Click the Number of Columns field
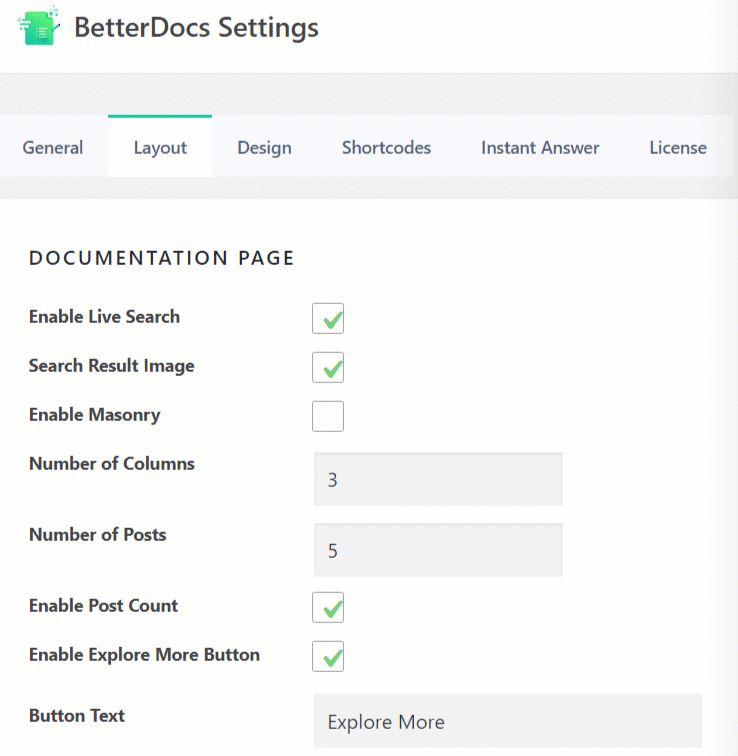The width and height of the screenshot is (738, 756). [x=438, y=479]
